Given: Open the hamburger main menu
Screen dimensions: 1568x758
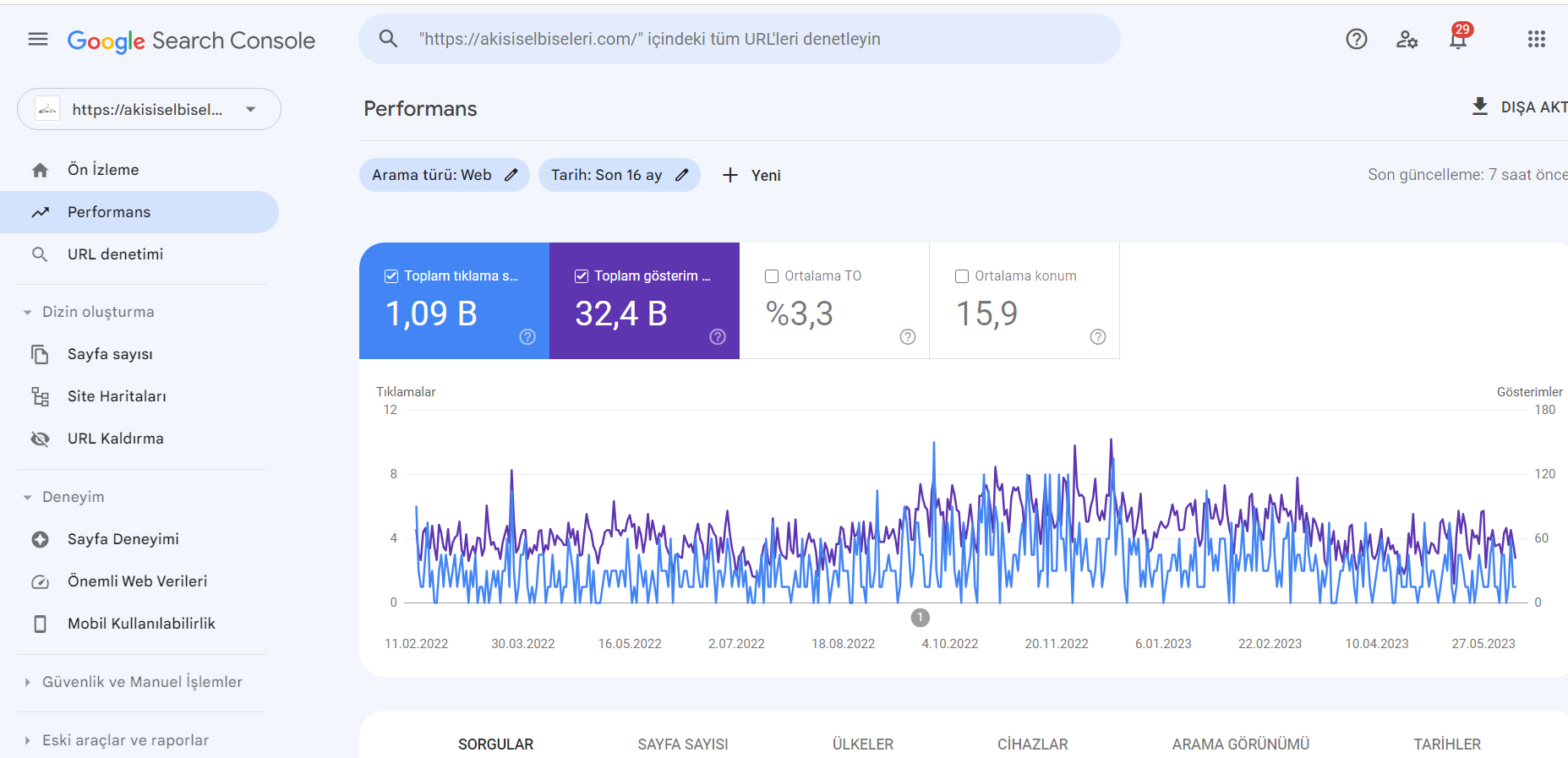Looking at the screenshot, I should 38,39.
